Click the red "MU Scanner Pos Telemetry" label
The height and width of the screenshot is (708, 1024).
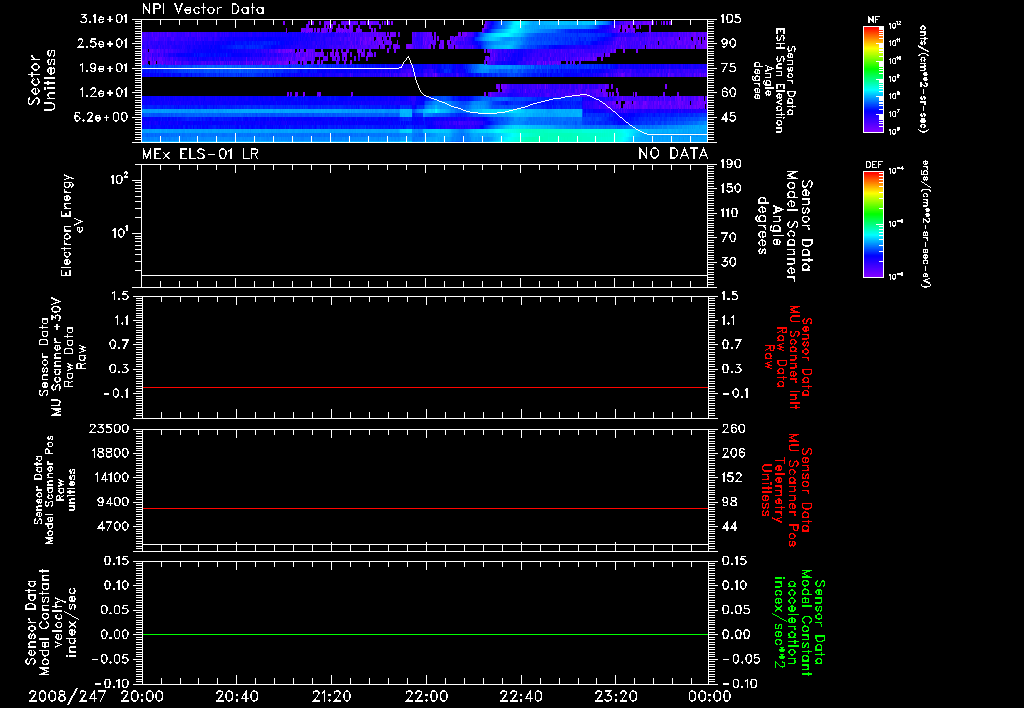(786, 491)
